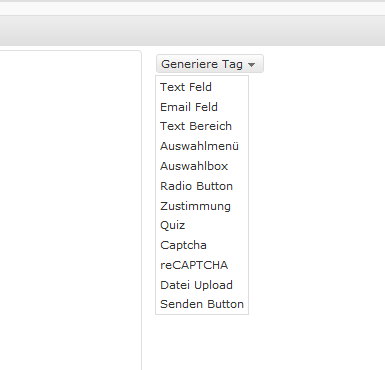The height and width of the screenshot is (370, 385).
Task: Choose Datei Upload tag option
Action: [x=196, y=285]
